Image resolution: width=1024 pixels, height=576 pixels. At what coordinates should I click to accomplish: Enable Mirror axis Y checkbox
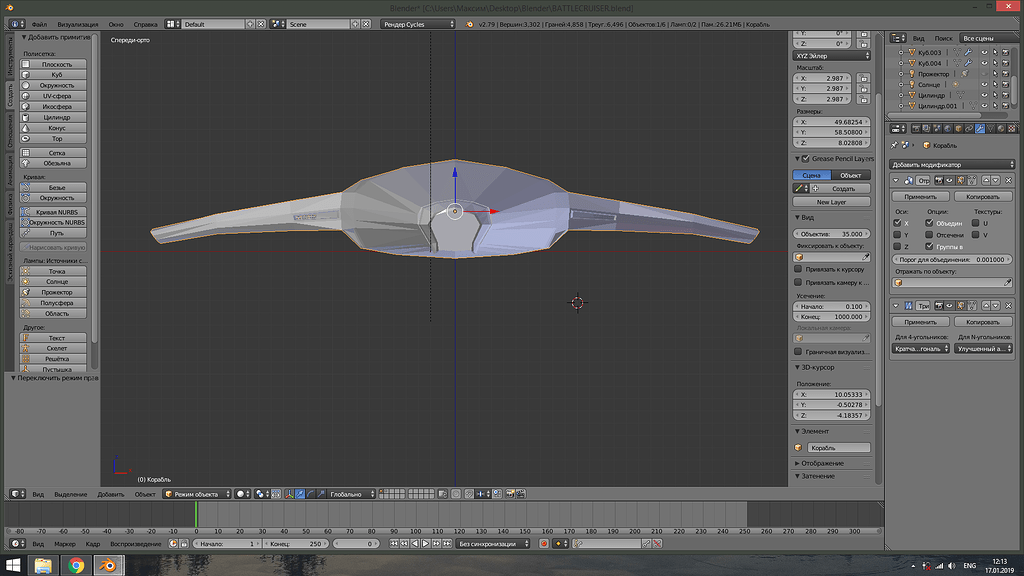pyautogui.click(x=897, y=235)
